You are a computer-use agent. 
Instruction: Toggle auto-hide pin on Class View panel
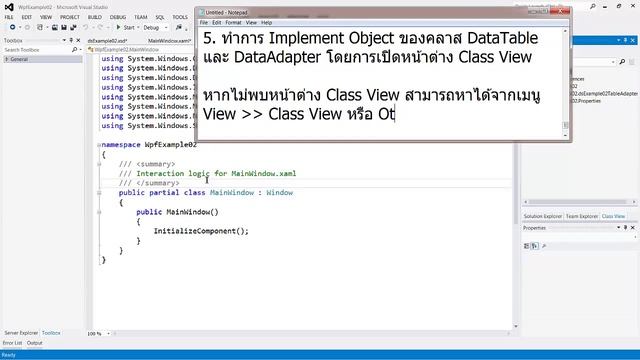(x=625, y=40)
